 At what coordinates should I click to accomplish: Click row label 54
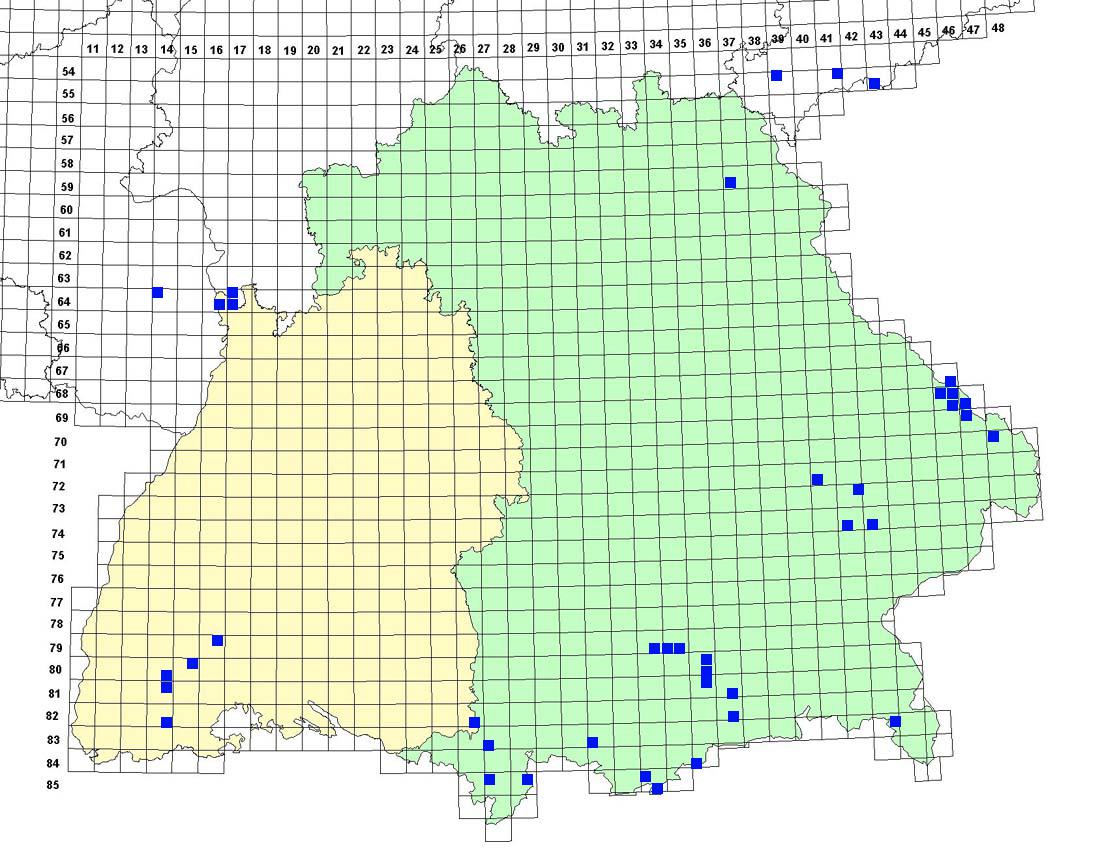(x=68, y=72)
